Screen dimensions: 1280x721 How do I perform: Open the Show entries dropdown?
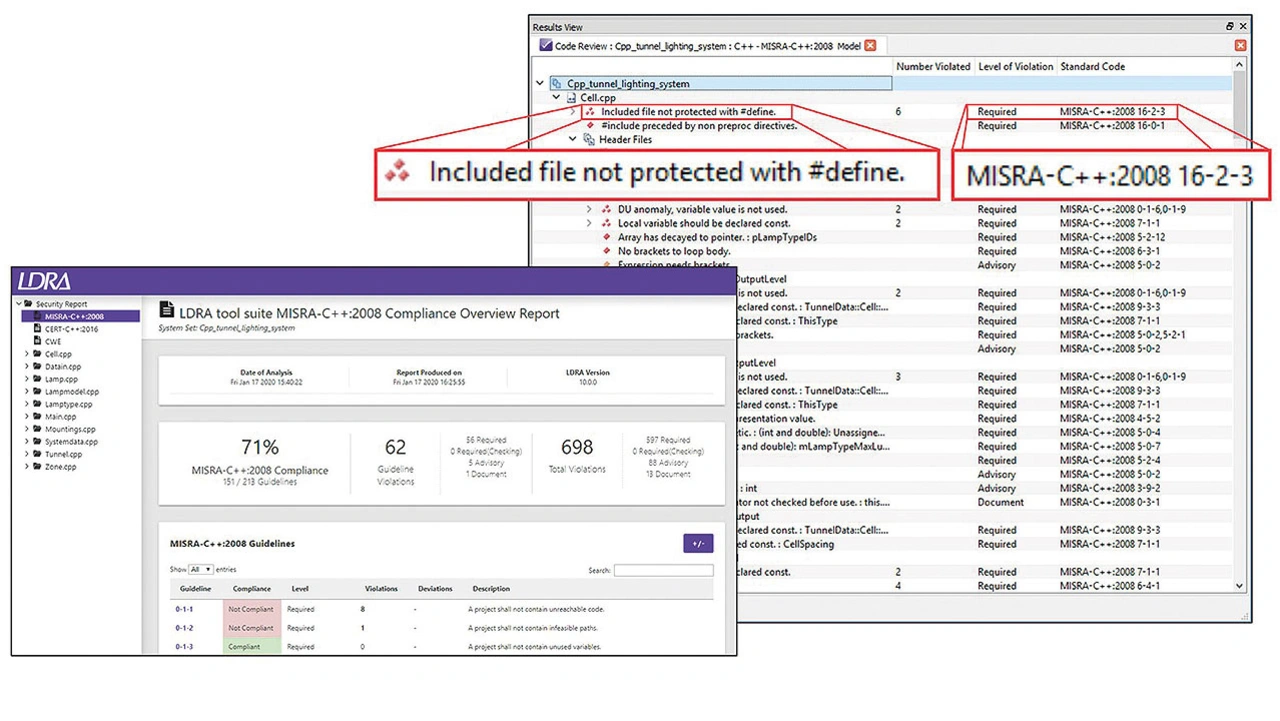click(x=201, y=570)
